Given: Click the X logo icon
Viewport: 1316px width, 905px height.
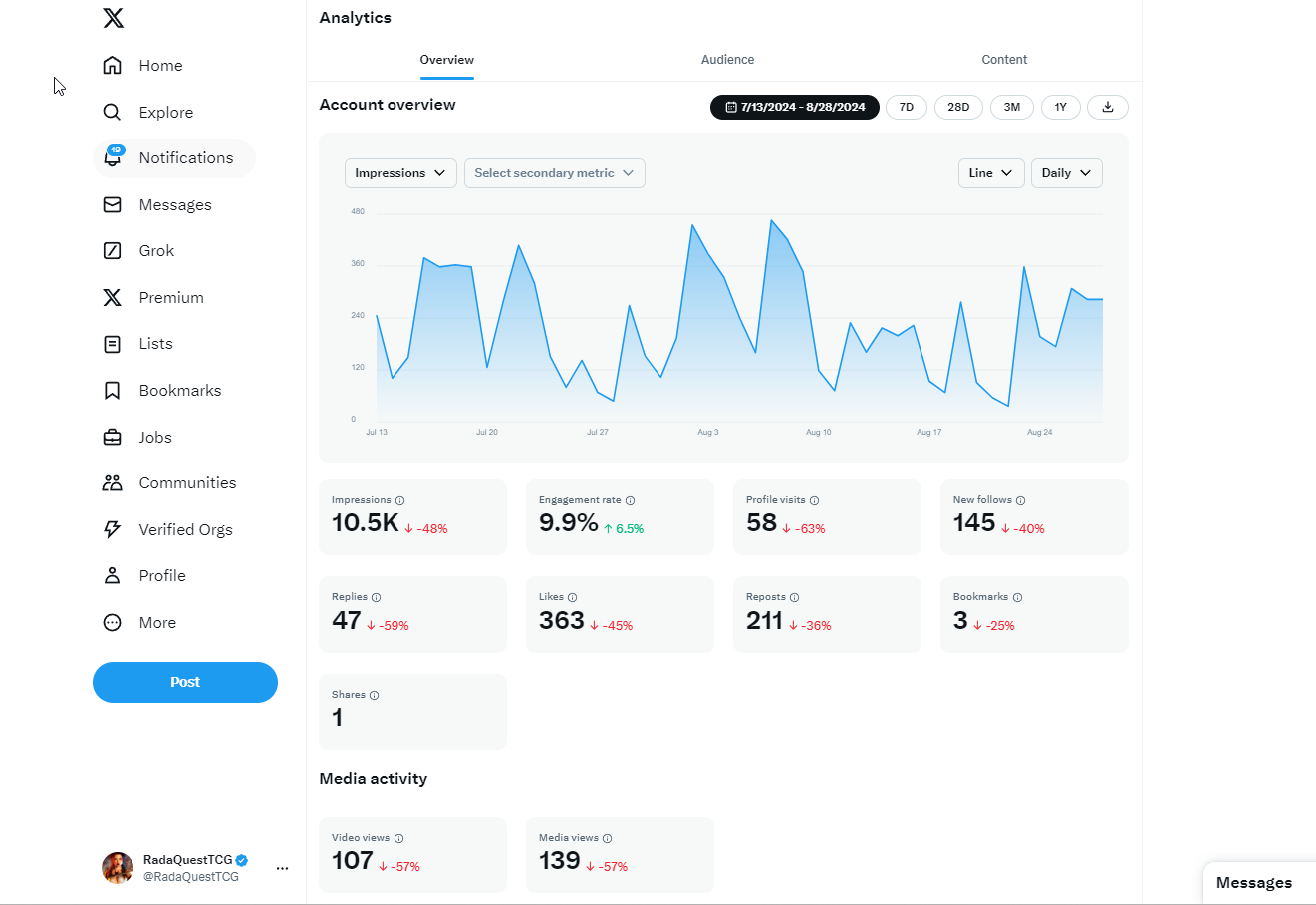Looking at the screenshot, I should tap(114, 18).
